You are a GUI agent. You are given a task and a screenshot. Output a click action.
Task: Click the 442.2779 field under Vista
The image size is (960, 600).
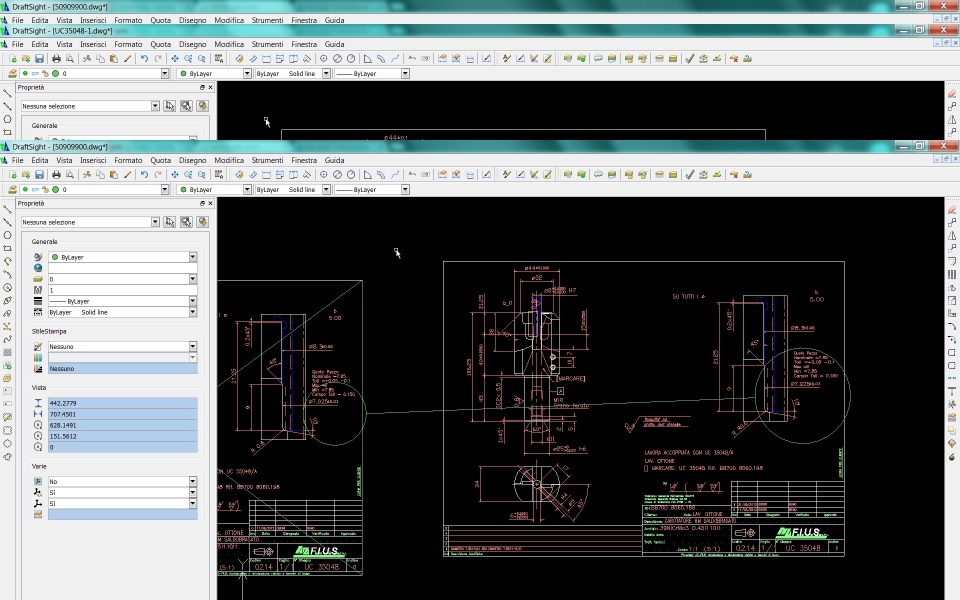[122, 403]
